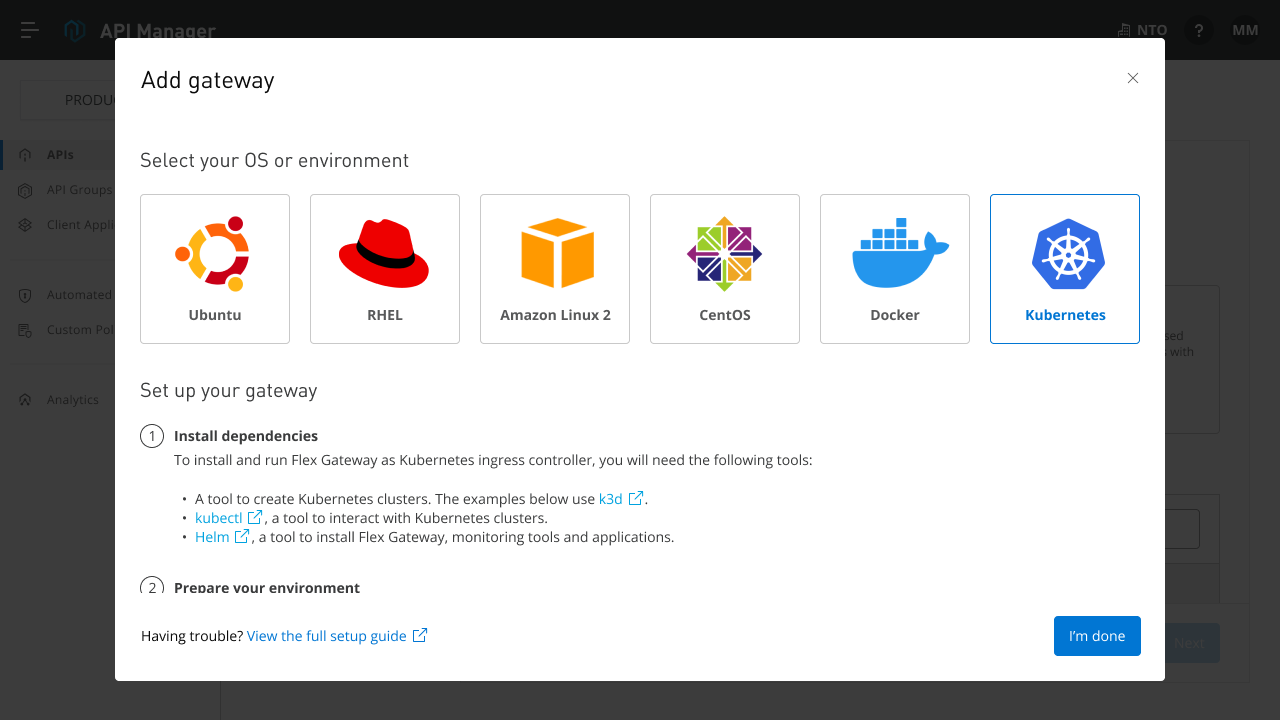This screenshot has width=1280, height=720.
Task: Click the external icon after setup guide
Action: click(x=420, y=635)
